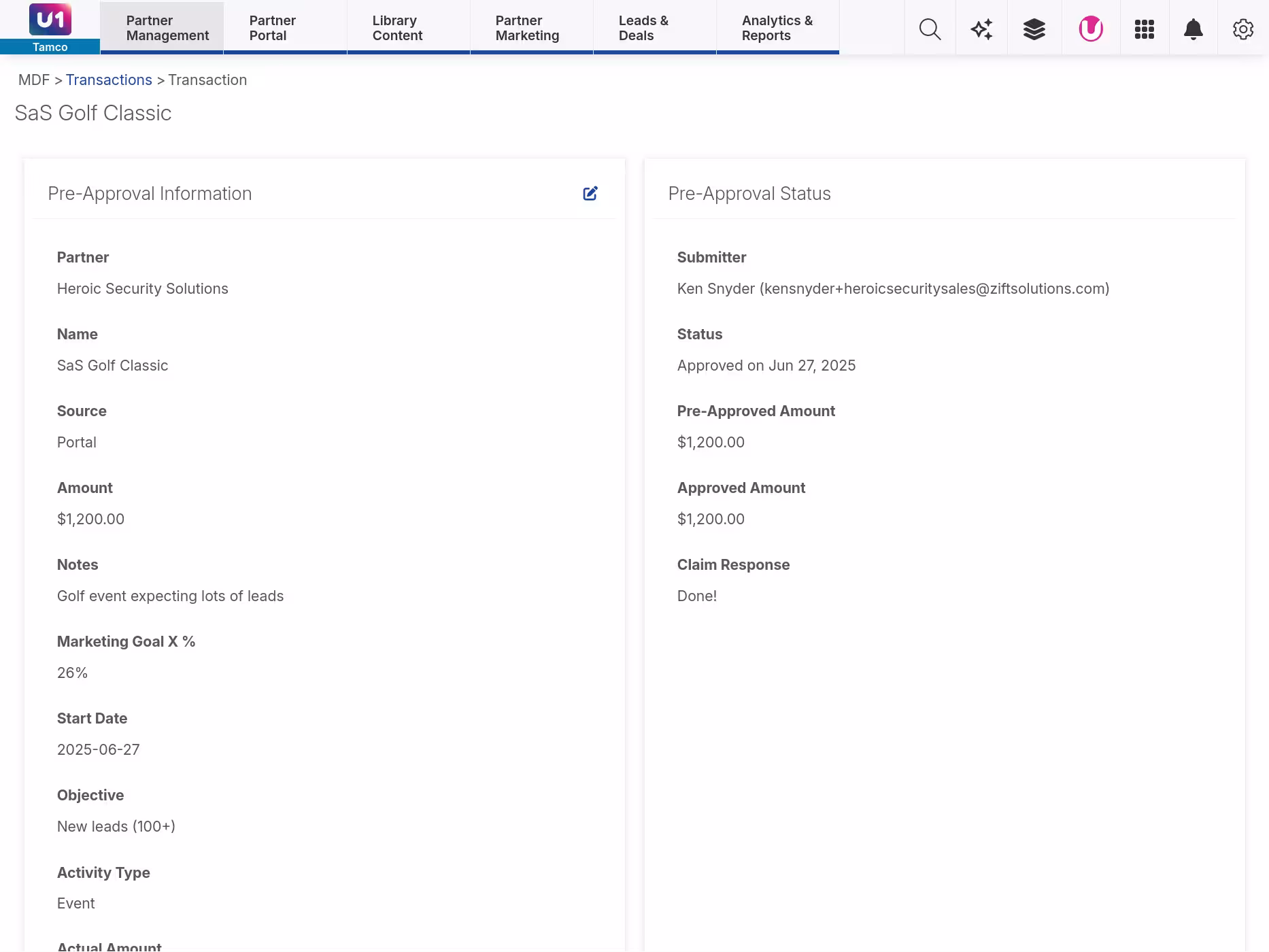
Task: Open Analytics & Reports tab
Action: pyautogui.click(x=777, y=28)
